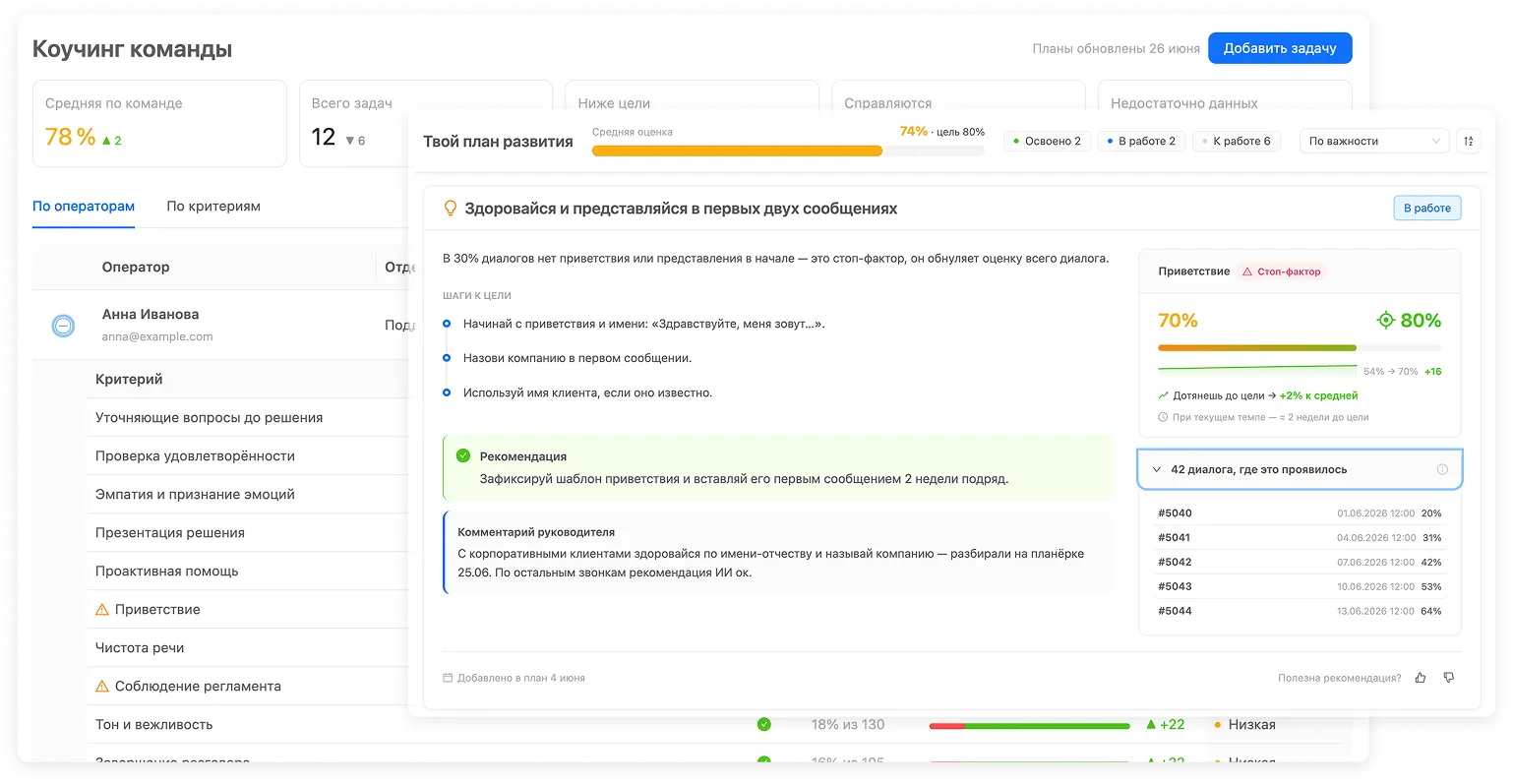Click the Добавить задачу button

1280,48
